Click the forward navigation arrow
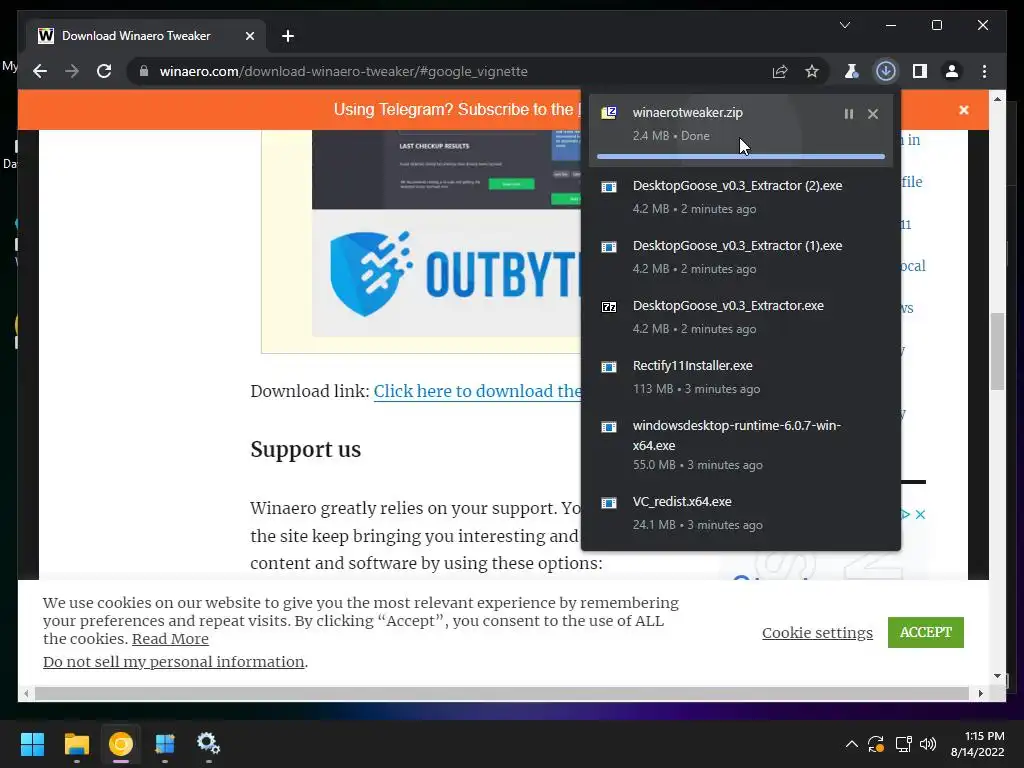 coord(72,71)
